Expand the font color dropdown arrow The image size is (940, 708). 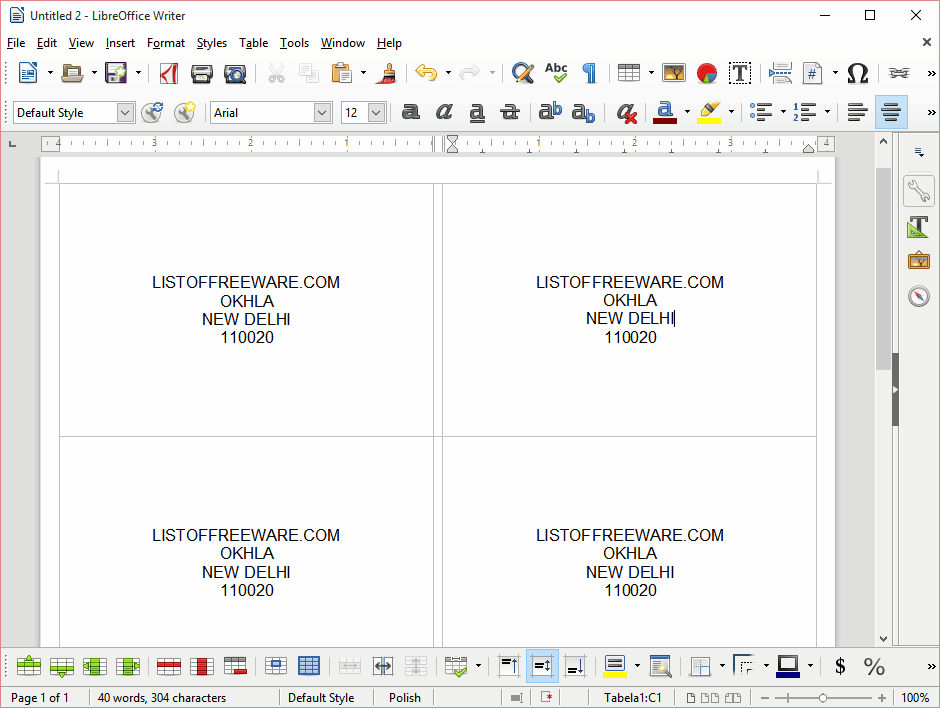[x=687, y=112]
